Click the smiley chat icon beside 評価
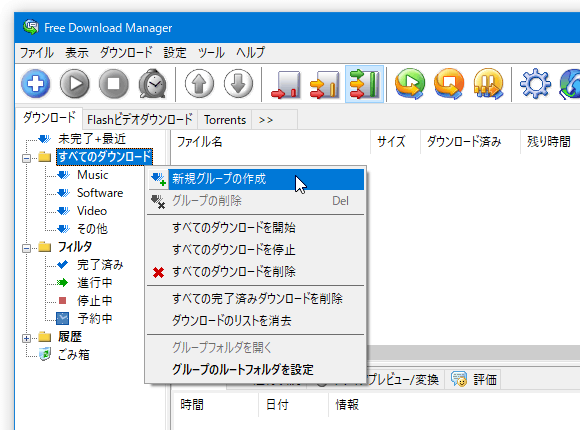 point(459,379)
